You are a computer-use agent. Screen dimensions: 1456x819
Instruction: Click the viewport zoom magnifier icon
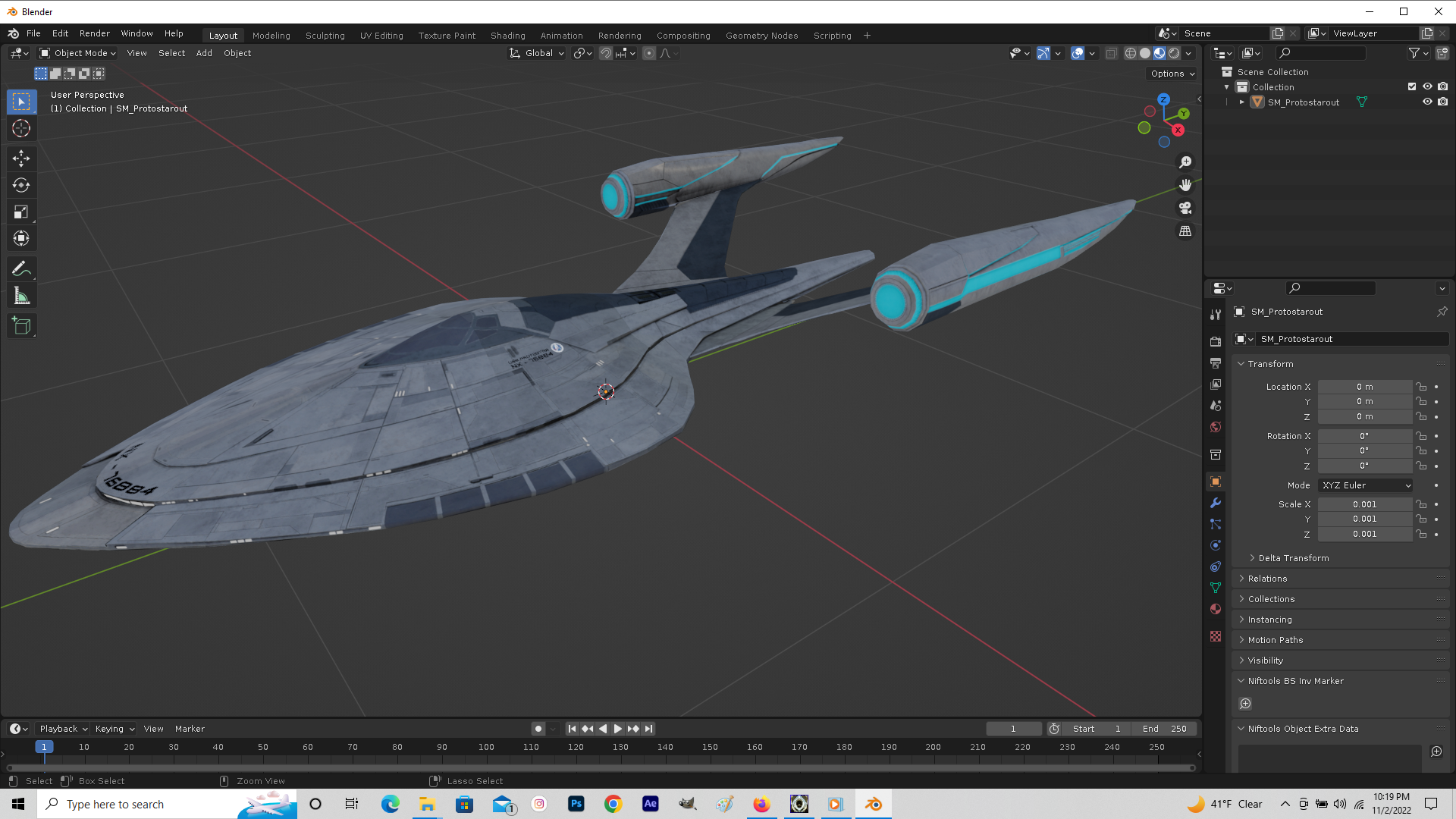click(x=1185, y=162)
